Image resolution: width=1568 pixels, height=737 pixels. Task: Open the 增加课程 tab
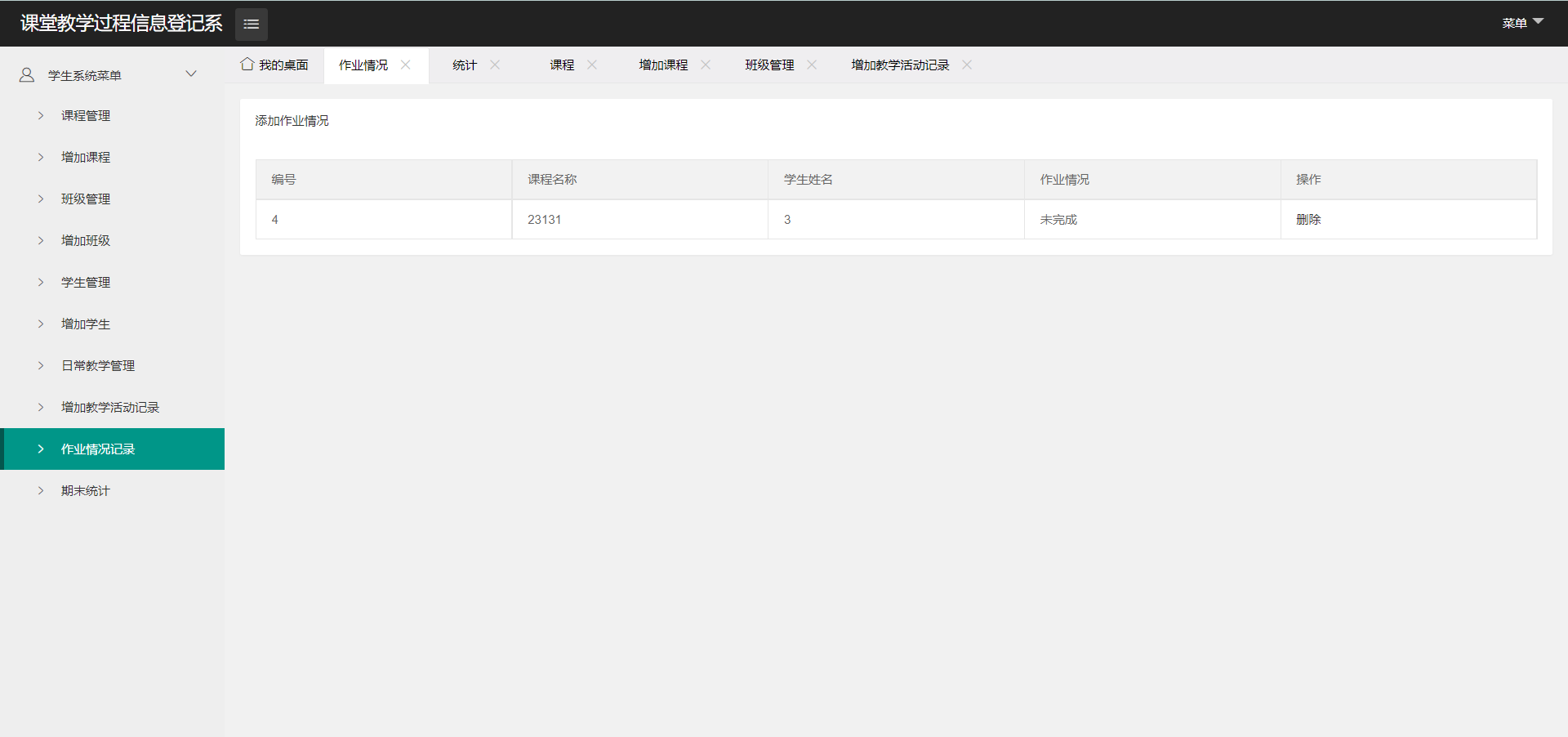click(663, 65)
